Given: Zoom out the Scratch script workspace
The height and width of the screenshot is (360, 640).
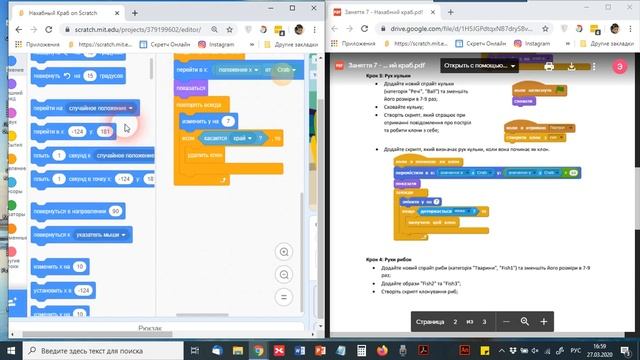Looking at the screenshot, I should pos(284,275).
